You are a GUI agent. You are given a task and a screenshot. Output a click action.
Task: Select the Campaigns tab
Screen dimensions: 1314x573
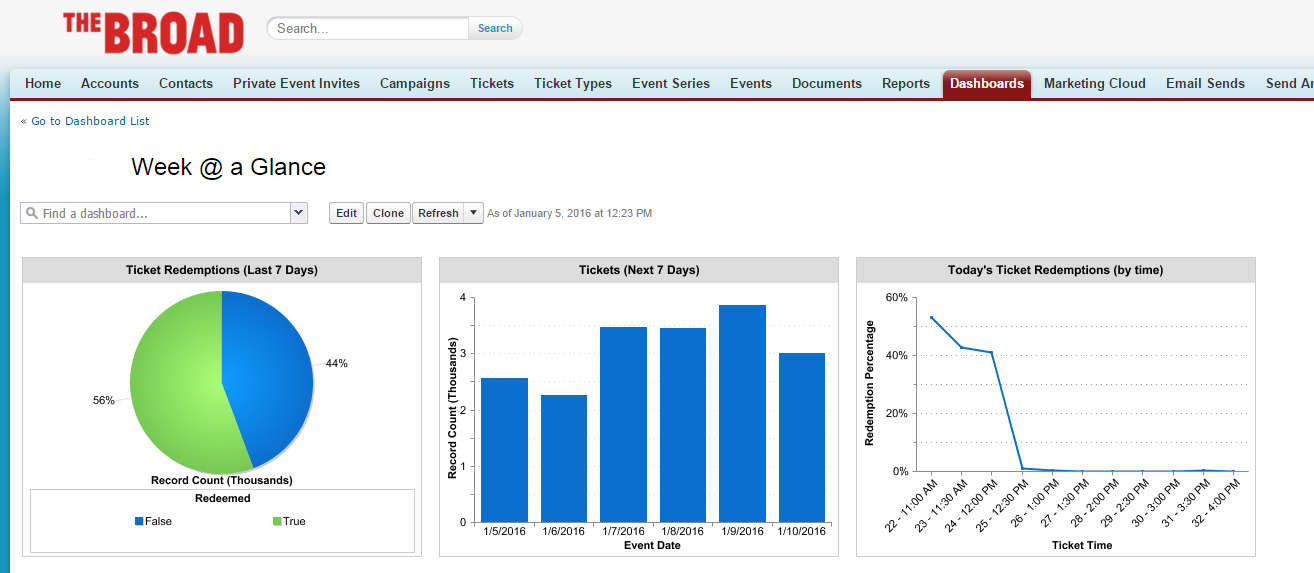(415, 84)
